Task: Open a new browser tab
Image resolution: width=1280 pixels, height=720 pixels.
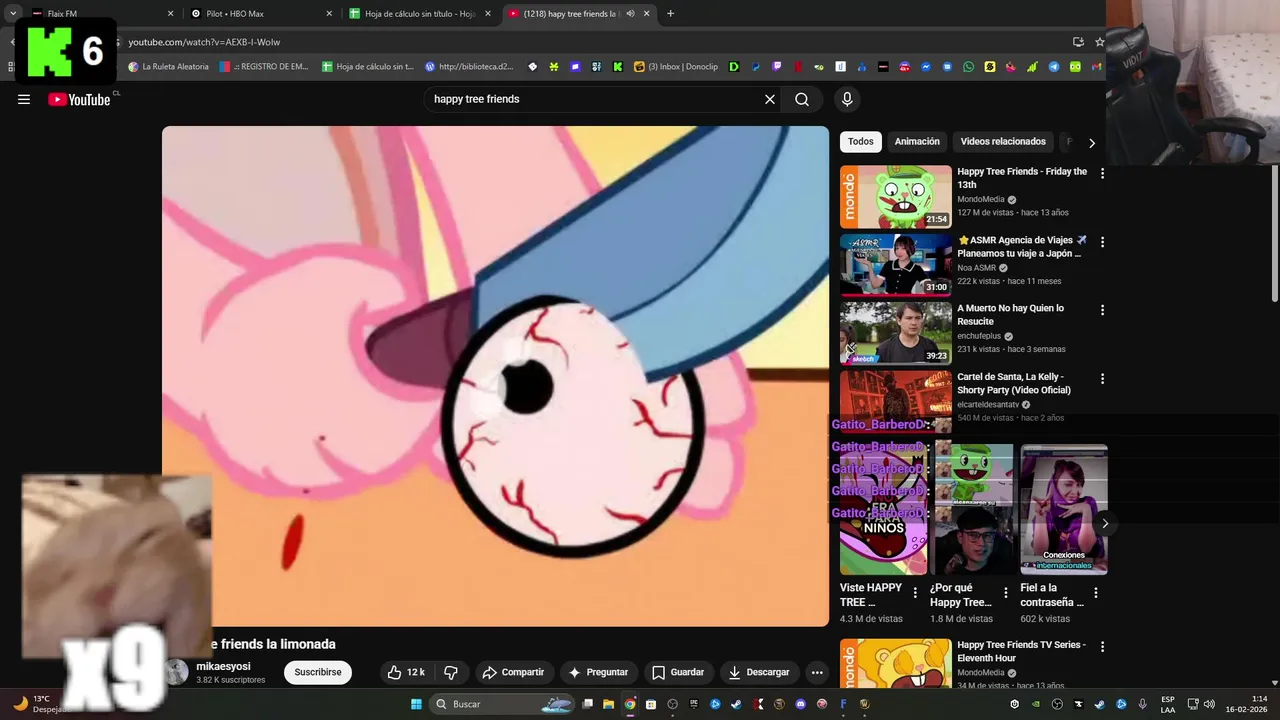Action: click(670, 14)
